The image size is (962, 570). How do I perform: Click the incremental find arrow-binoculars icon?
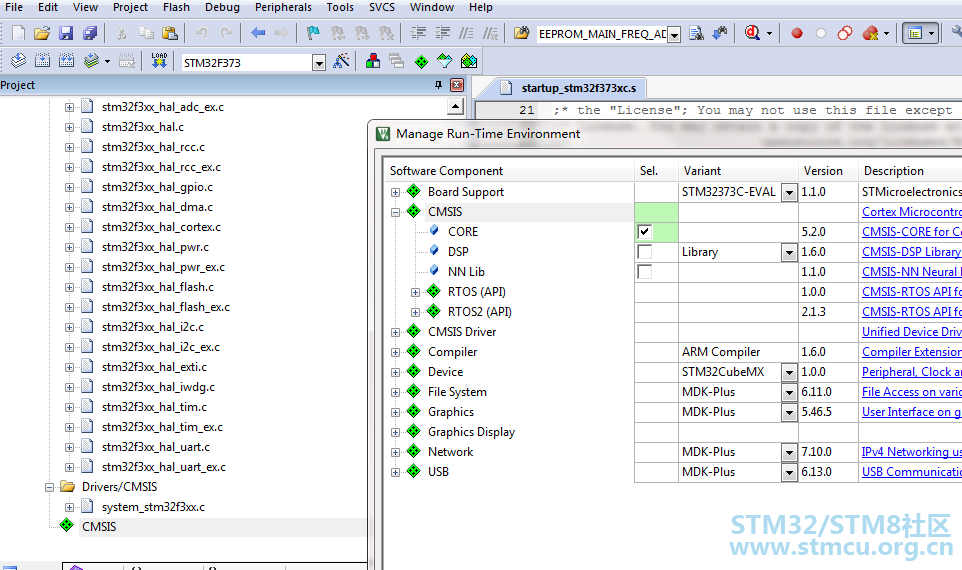click(x=720, y=33)
